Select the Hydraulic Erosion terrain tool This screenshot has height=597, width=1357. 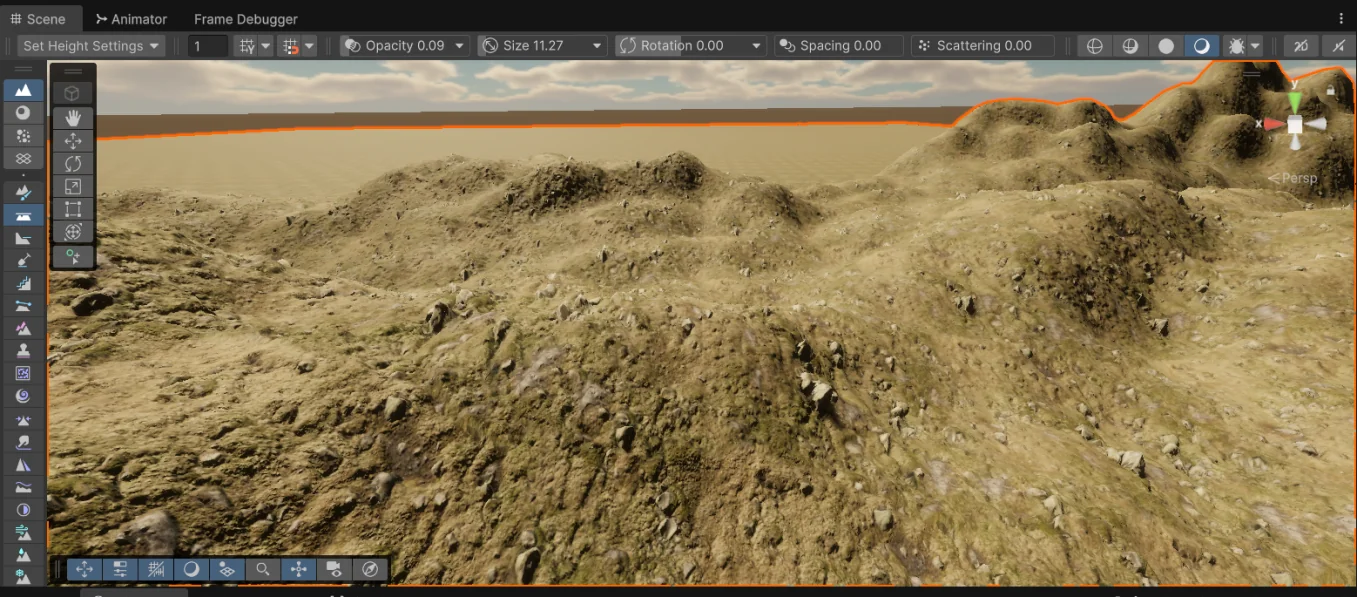point(24,556)
